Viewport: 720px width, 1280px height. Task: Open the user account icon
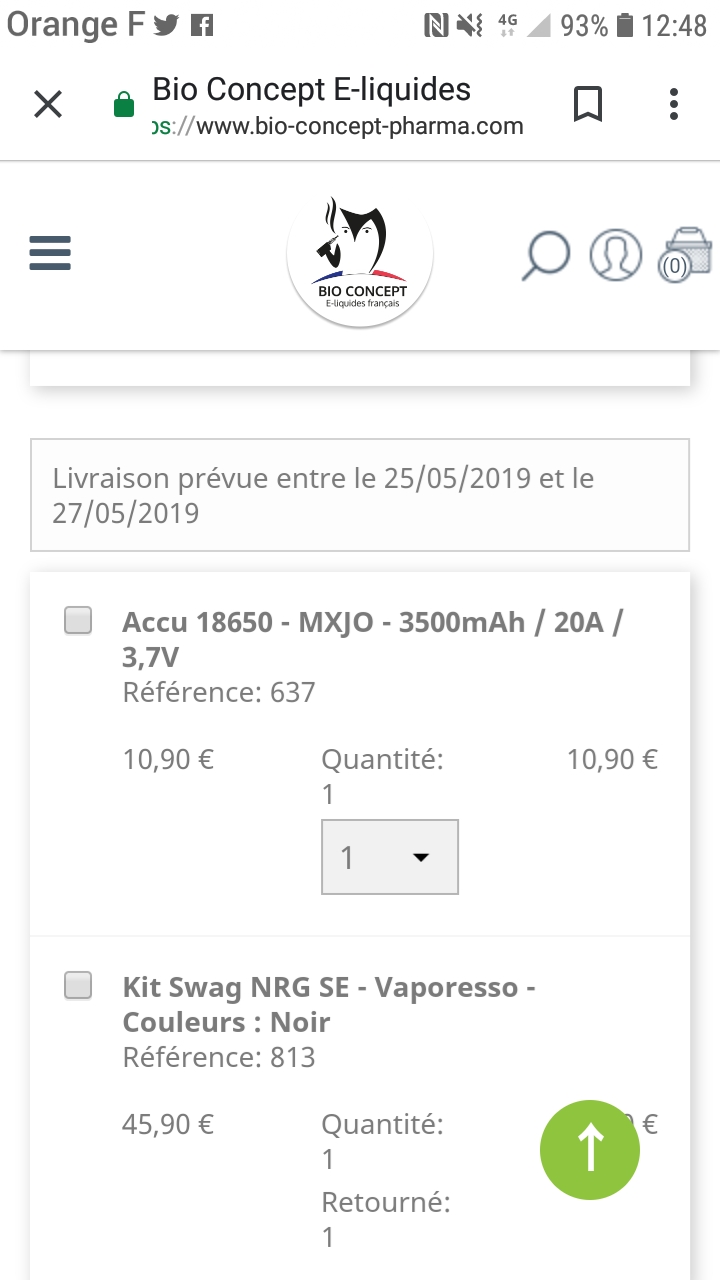tap(615, 254)
